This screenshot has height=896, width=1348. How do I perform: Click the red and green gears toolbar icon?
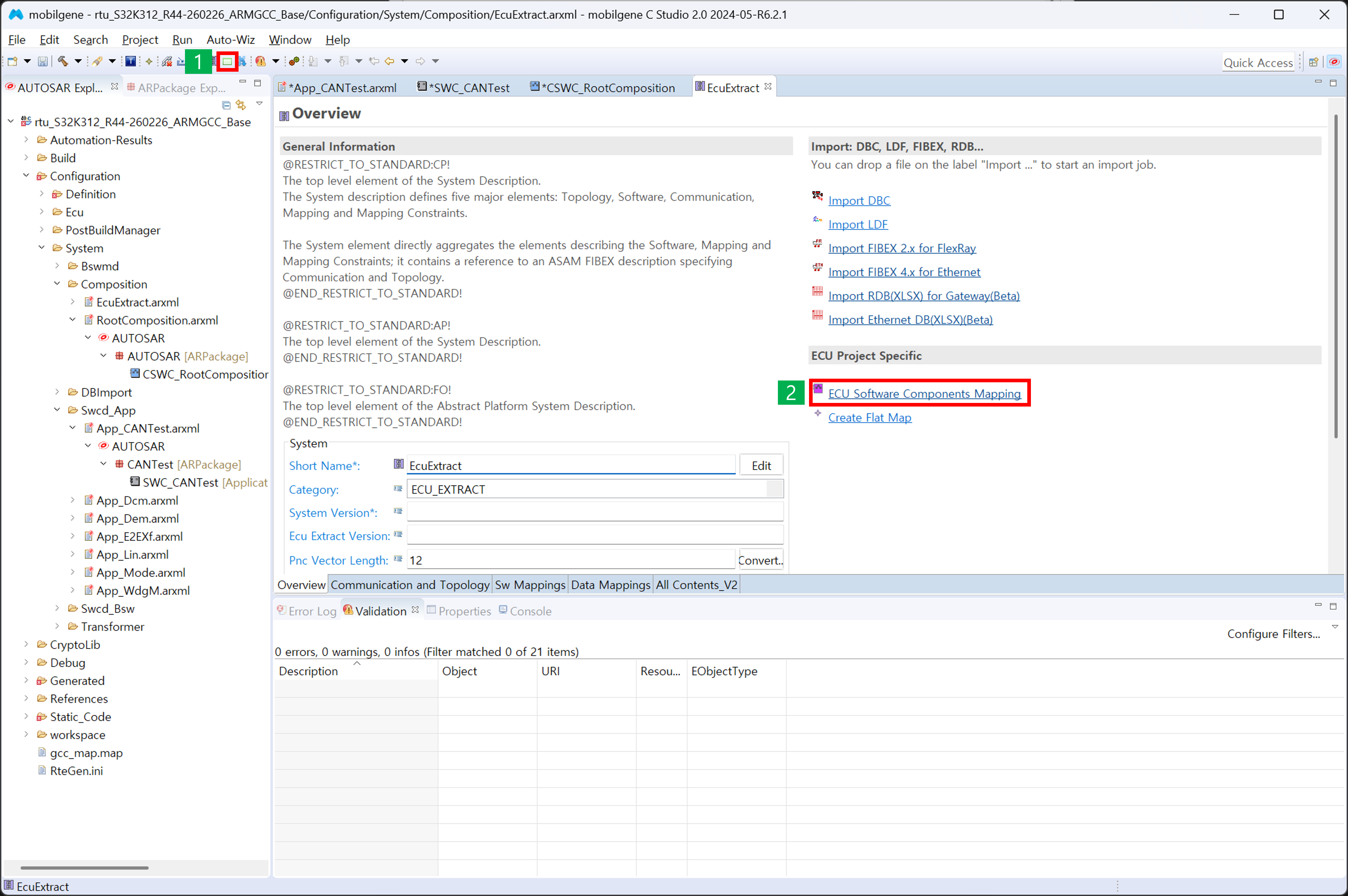coord(294,61)
